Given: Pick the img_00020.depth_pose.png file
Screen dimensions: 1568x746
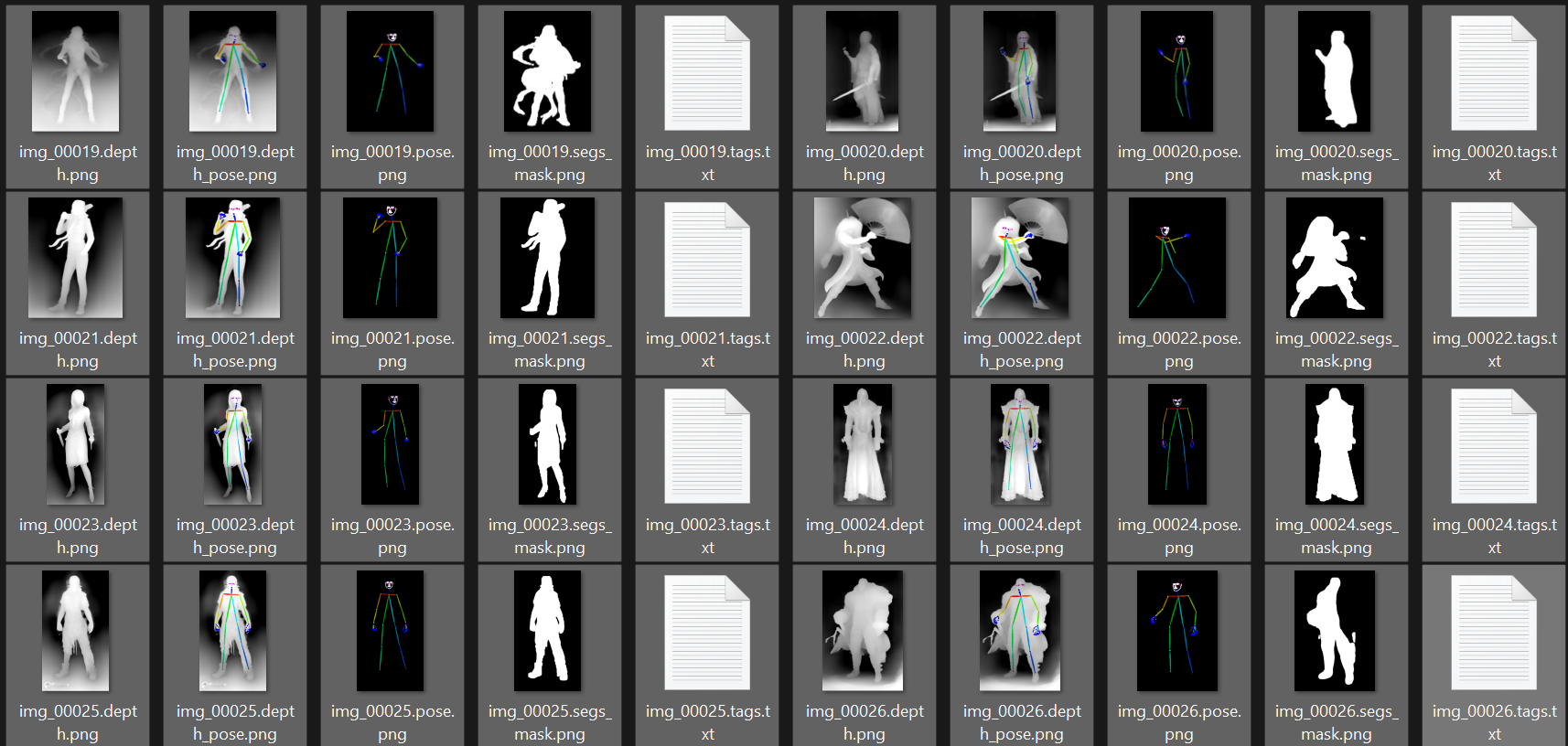Looking at the screenshot, I should pos(1020,71).
